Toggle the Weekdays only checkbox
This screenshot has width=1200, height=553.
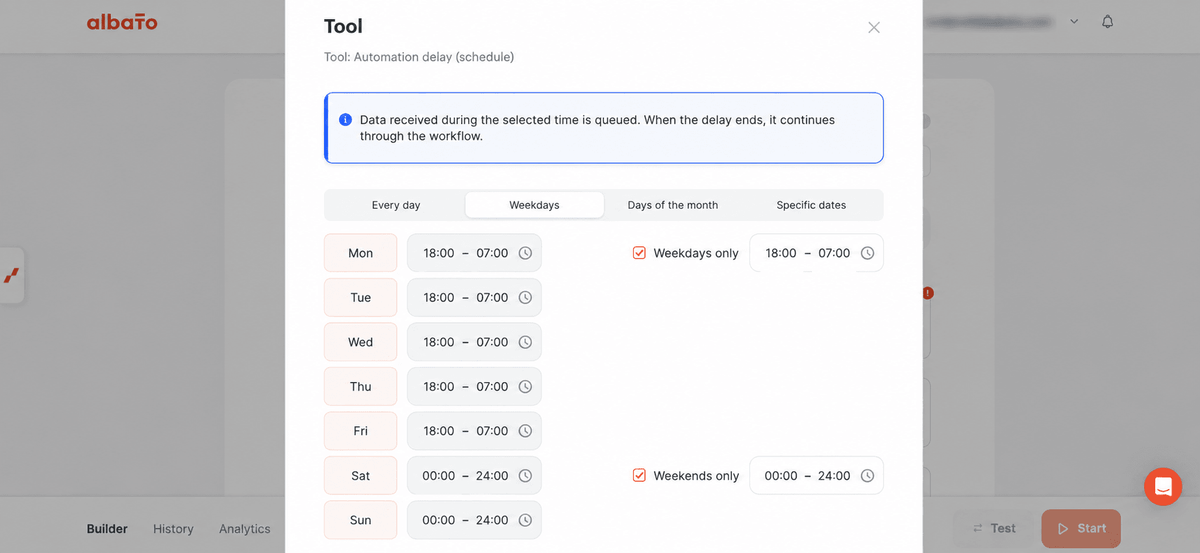[639, 253]
